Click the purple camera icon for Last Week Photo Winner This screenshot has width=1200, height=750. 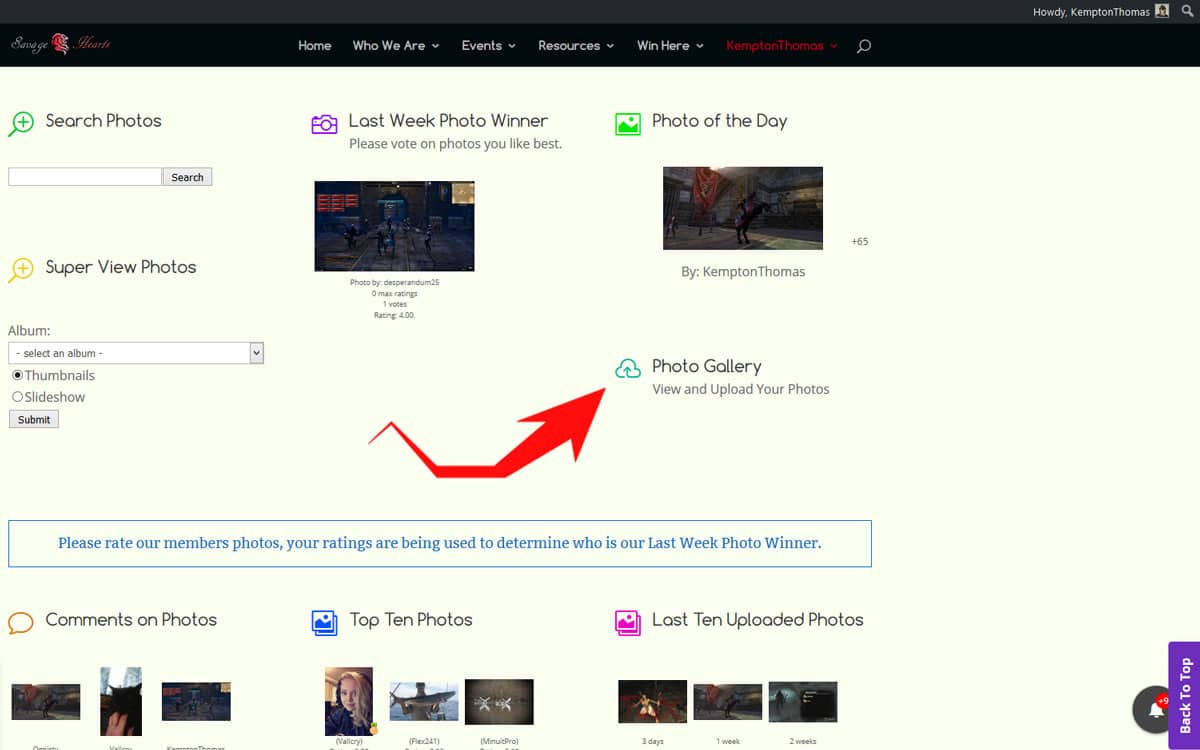[x=324, y=124]
